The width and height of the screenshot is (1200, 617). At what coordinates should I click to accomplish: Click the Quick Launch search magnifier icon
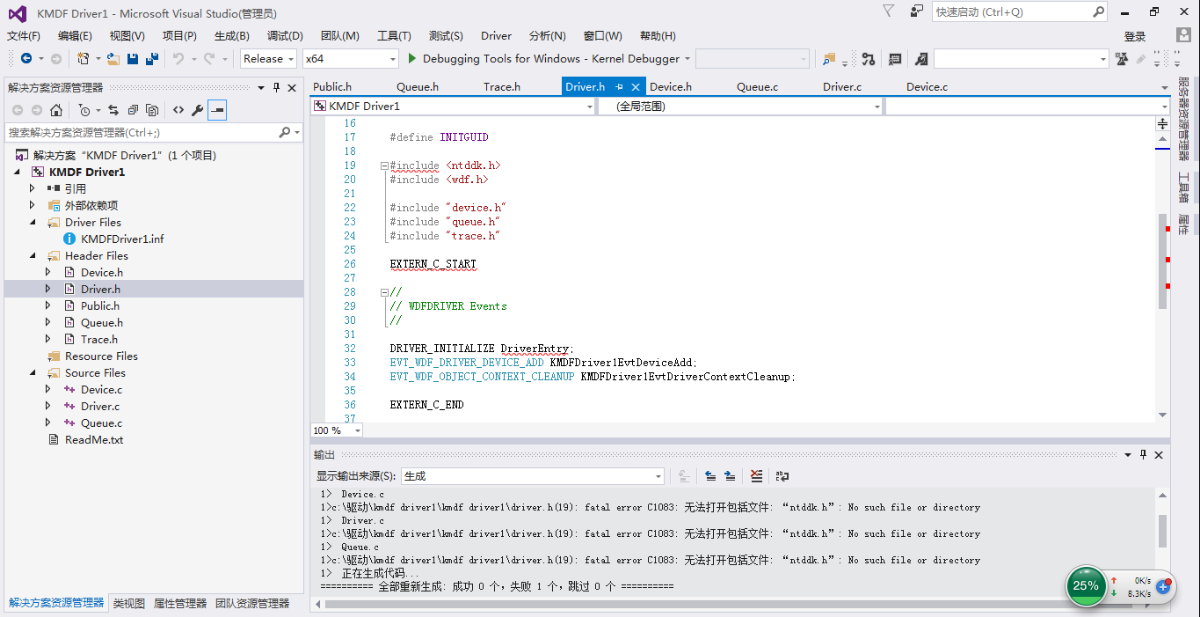point(1097,12)
